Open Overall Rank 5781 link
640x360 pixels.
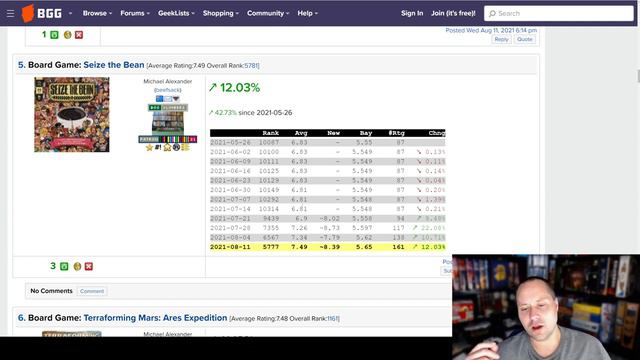(x=251, y=66)
